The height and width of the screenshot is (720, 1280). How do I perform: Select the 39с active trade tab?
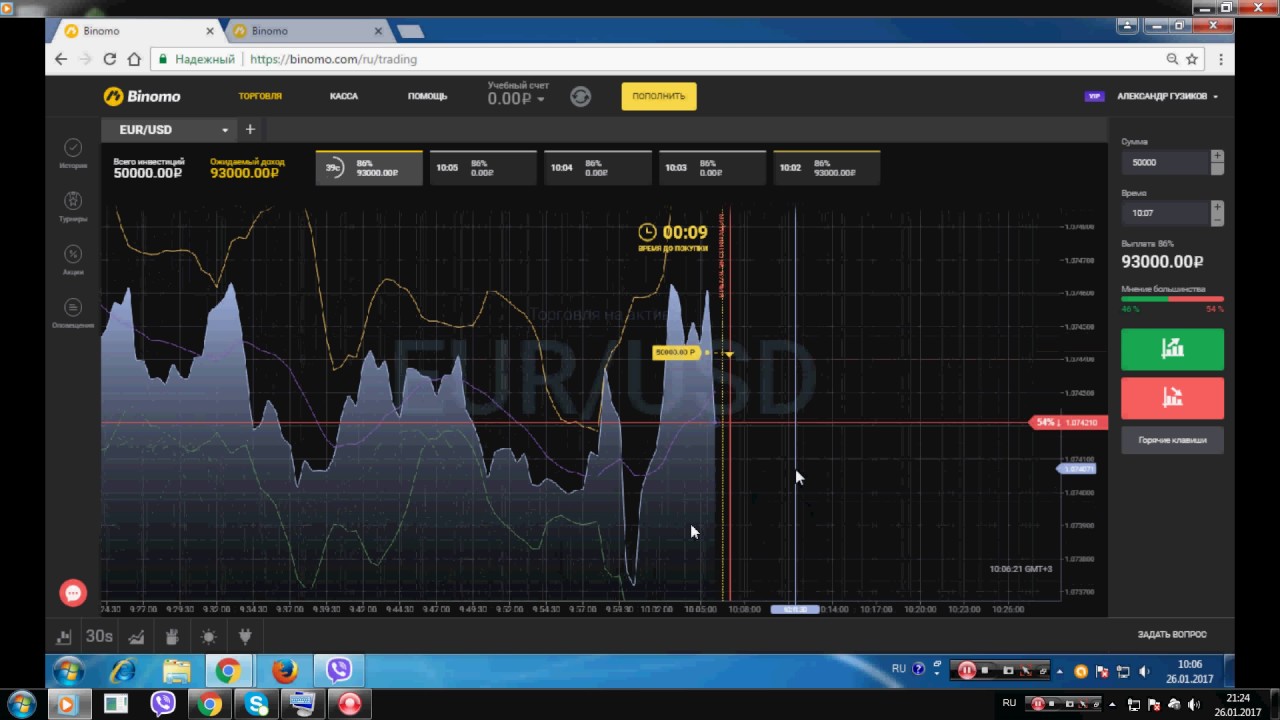click(369, 168)
